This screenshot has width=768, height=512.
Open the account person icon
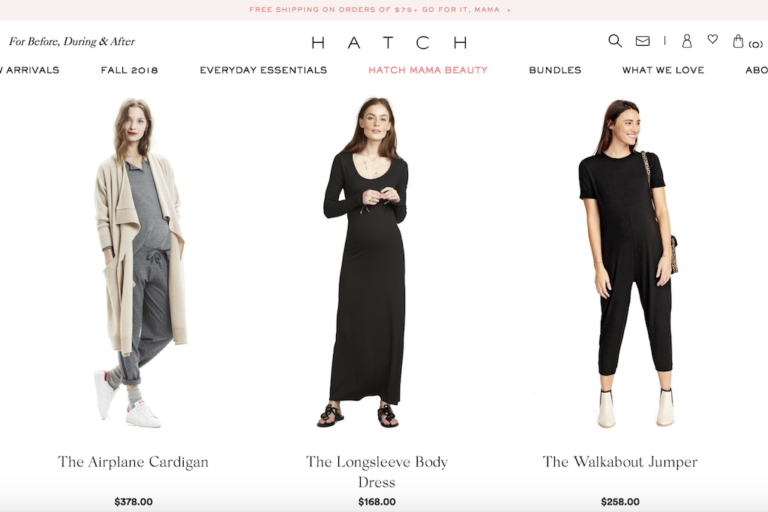pos(687,41)
